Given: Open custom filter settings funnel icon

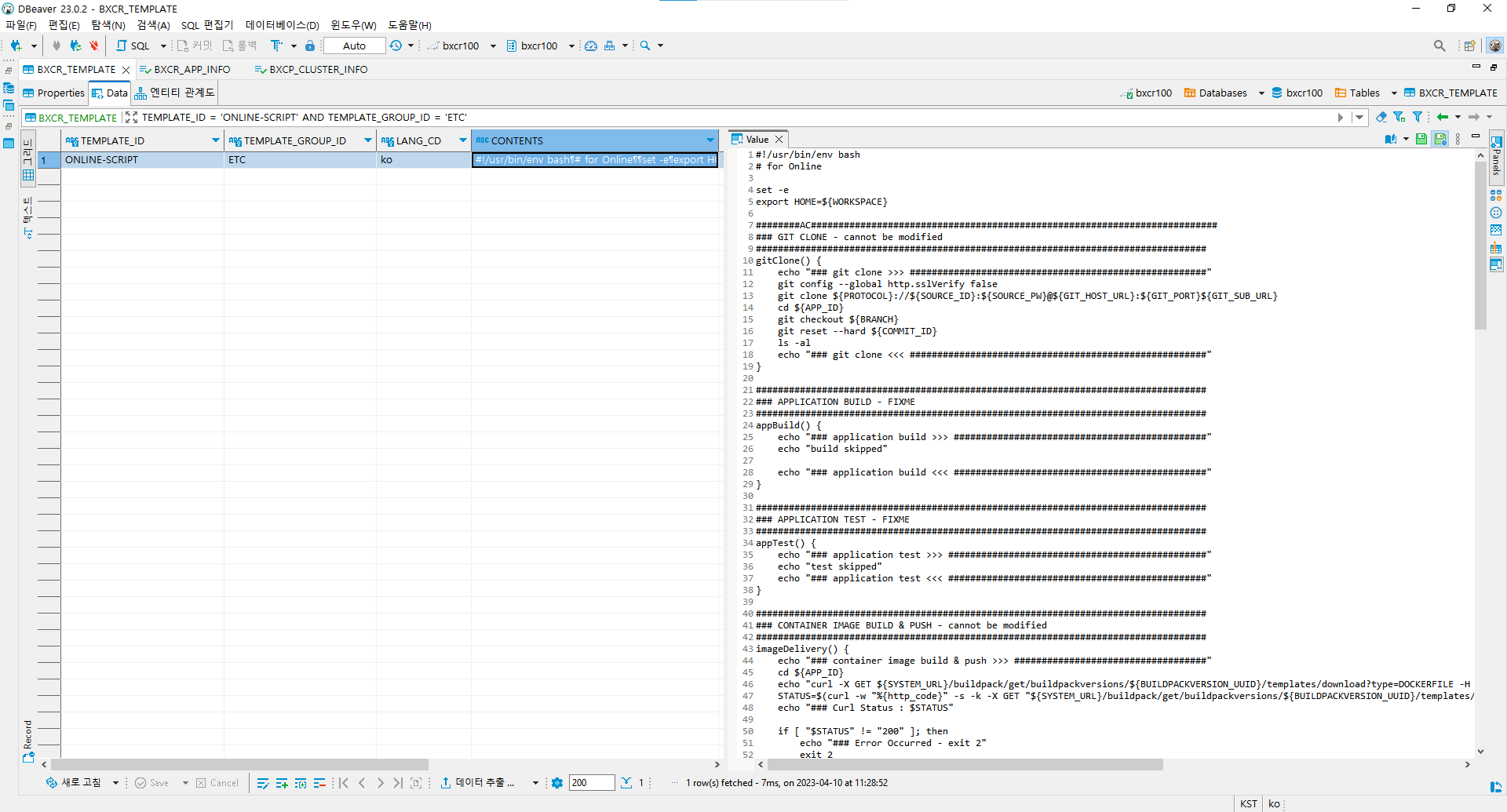Looking at the screenshot, I should [1399, 117].
